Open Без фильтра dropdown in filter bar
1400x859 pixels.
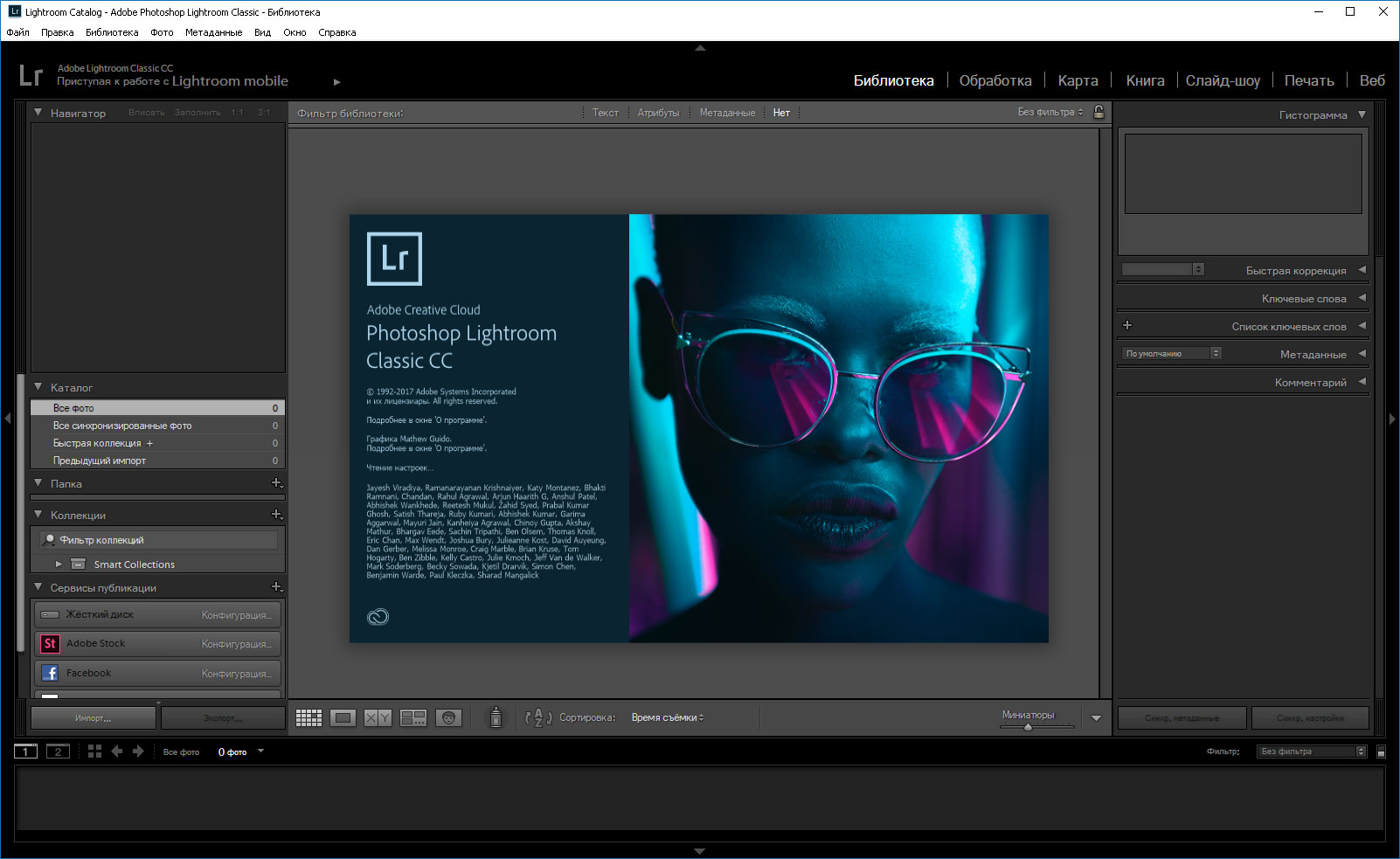pos(1050,112)
